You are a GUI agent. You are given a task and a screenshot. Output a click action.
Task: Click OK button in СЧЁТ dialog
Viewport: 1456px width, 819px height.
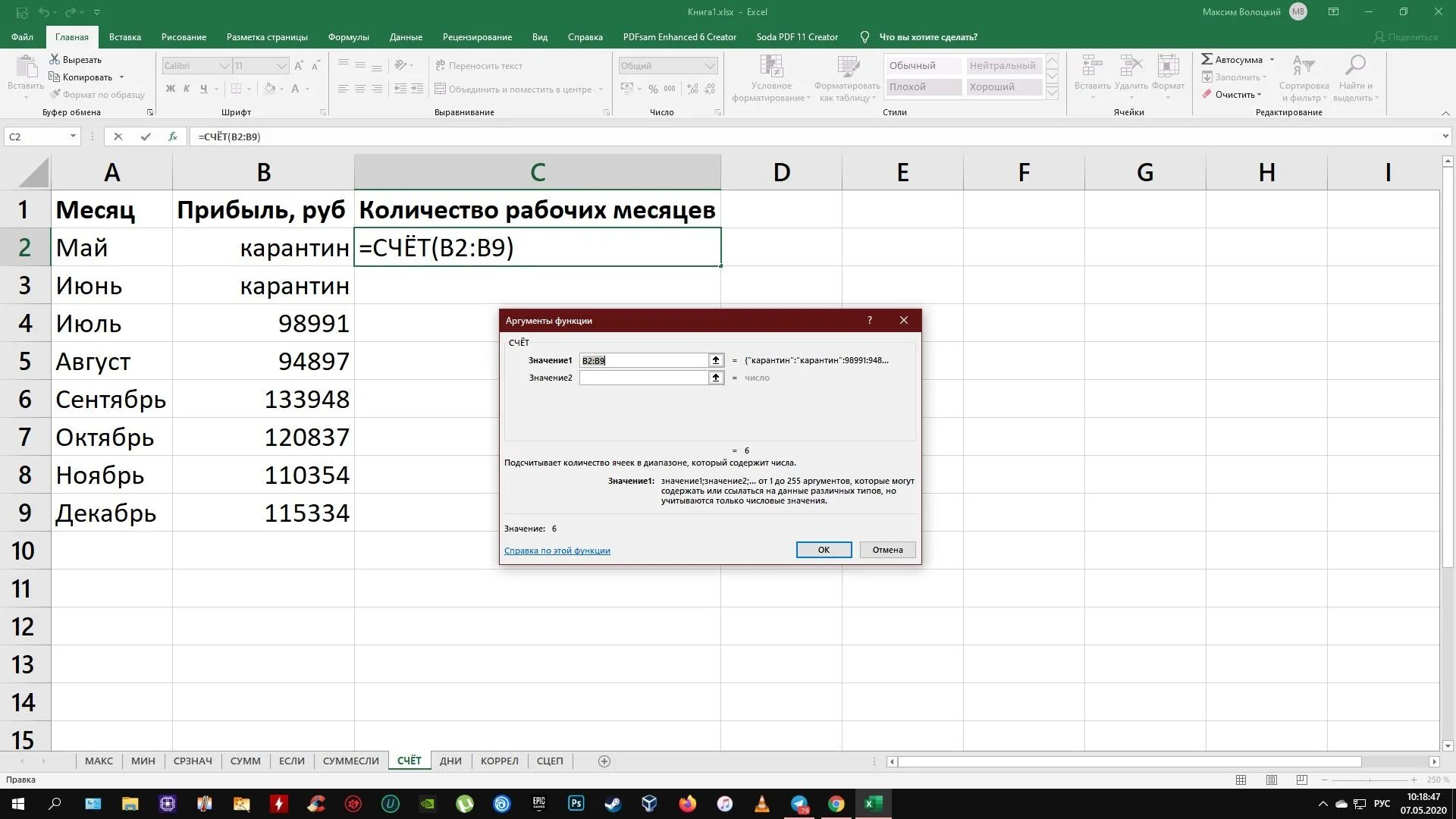click(823, 548)
